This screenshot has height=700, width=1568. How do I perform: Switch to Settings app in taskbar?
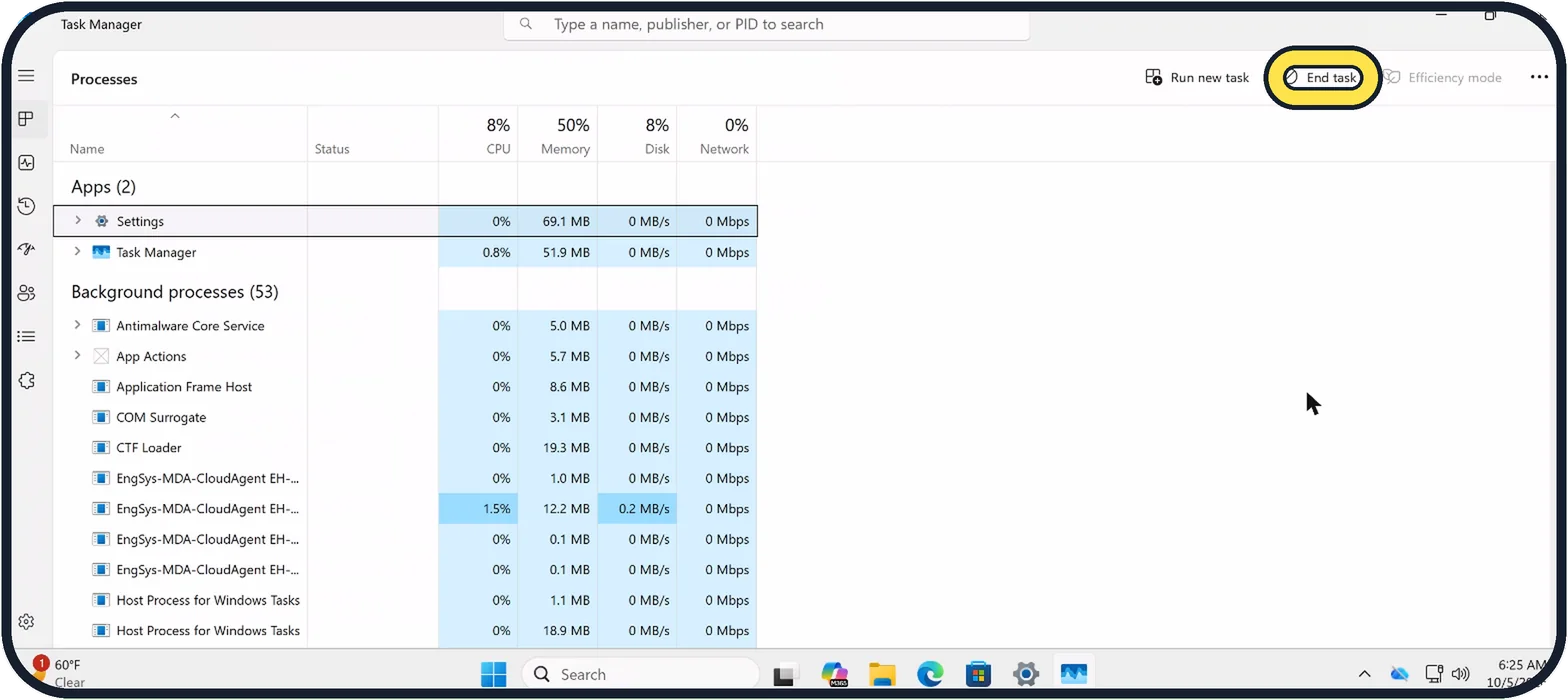1026,674
